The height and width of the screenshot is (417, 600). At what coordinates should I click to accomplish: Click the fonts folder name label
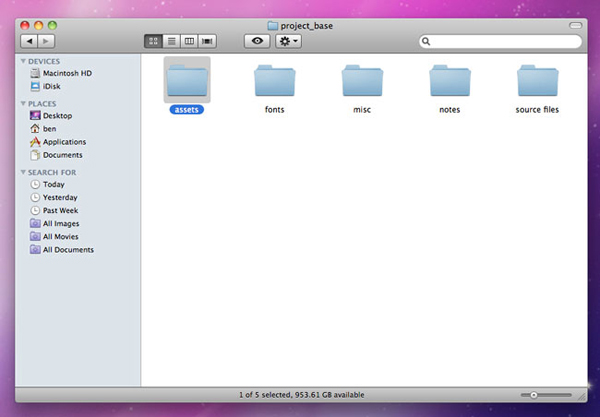(x=275, y=110)
